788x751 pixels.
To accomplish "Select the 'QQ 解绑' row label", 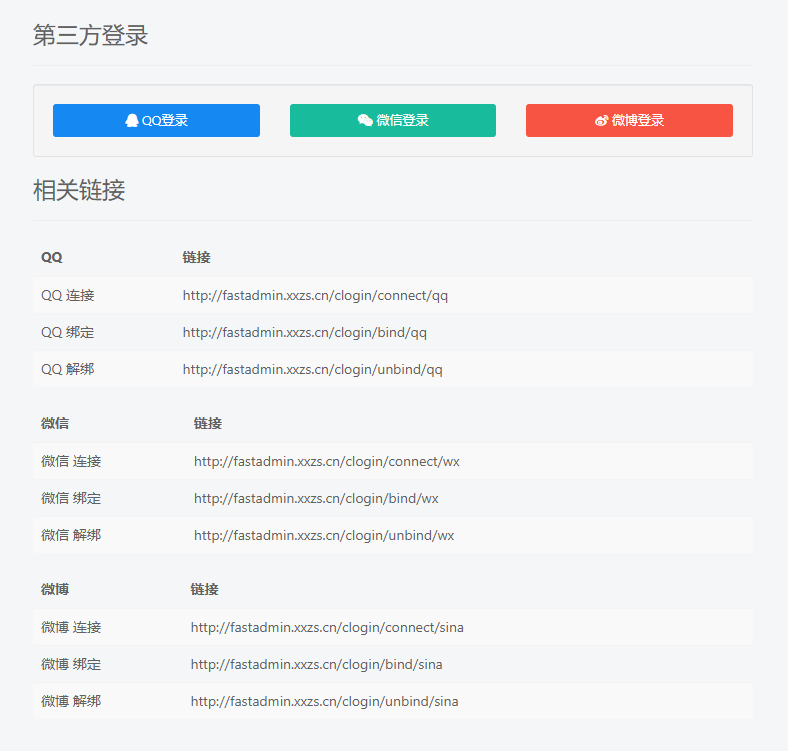I will coord(68,370).
